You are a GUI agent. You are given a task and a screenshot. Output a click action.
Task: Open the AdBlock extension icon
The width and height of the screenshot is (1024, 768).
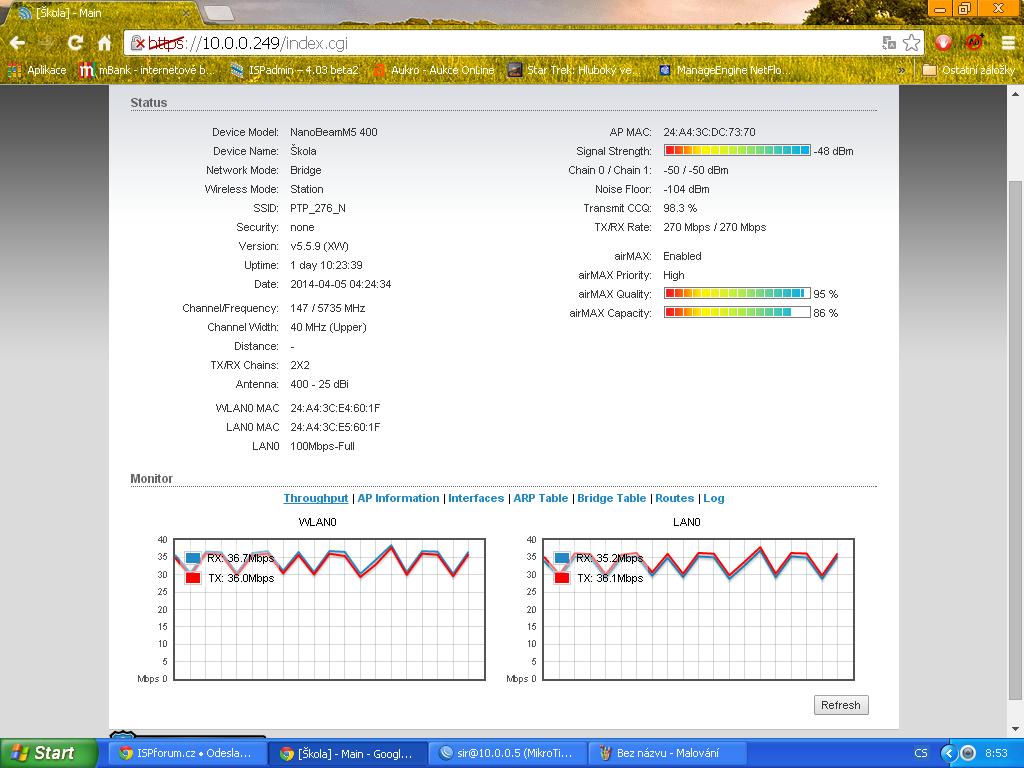(974, 43)
